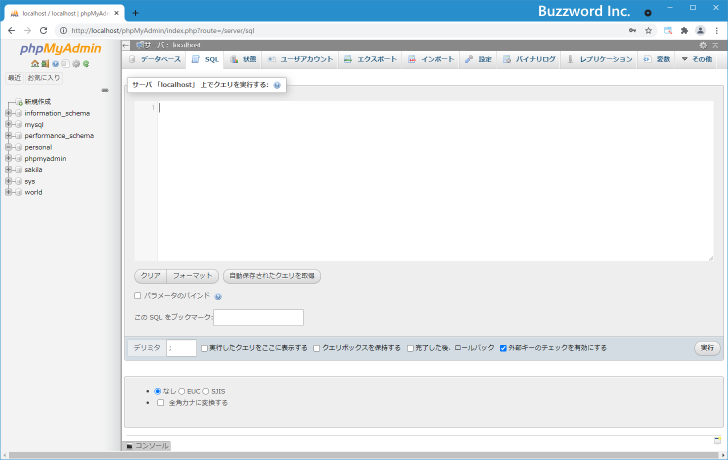Click the link-with-main-panel icon in sidebar
The image size is (728, 460).
[x=105, y=90]
